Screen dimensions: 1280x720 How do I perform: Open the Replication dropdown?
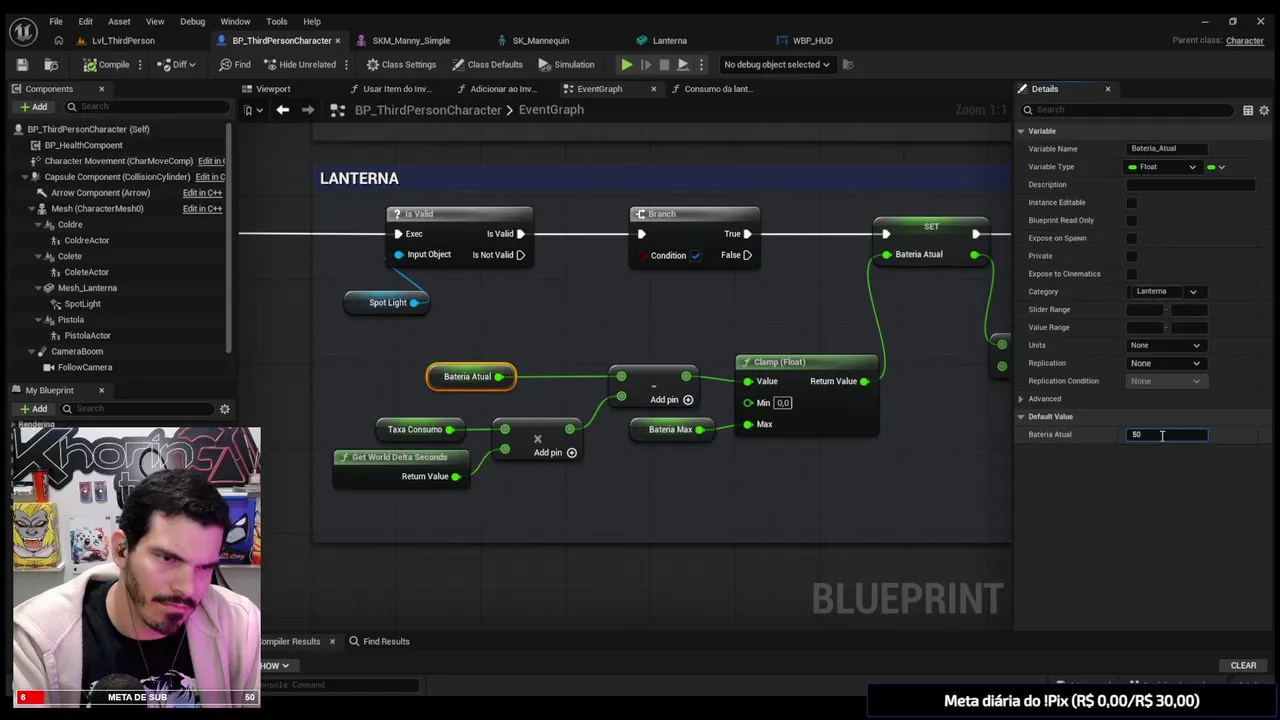click(x=1165, y=363)
